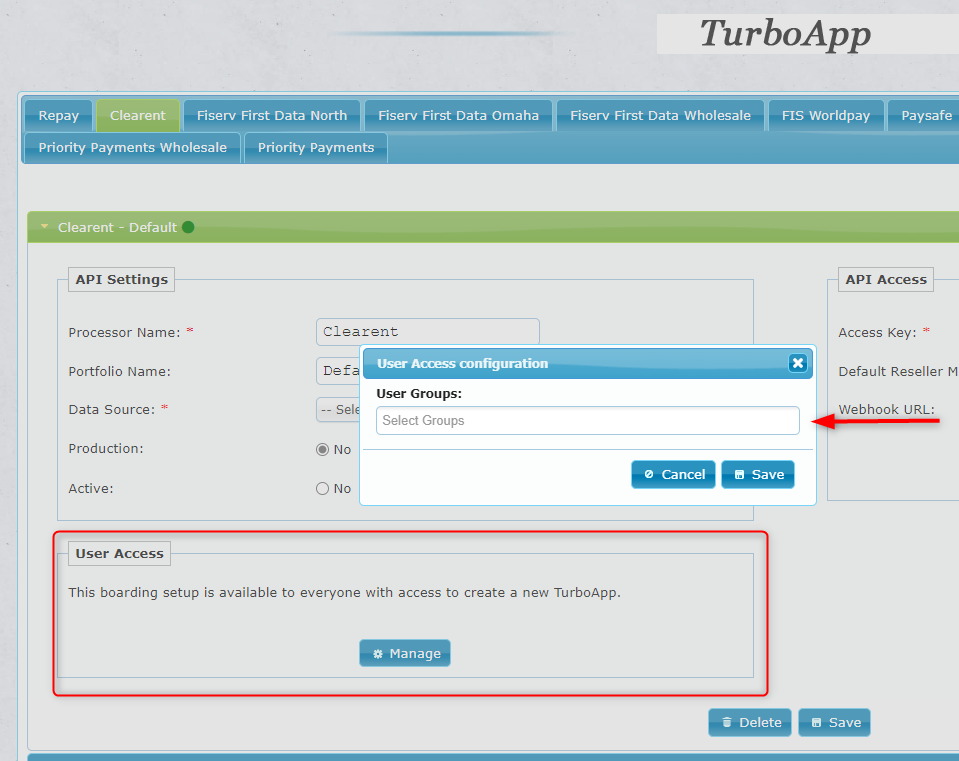Click the boarding setup availability message

click(x=344, y=592)
